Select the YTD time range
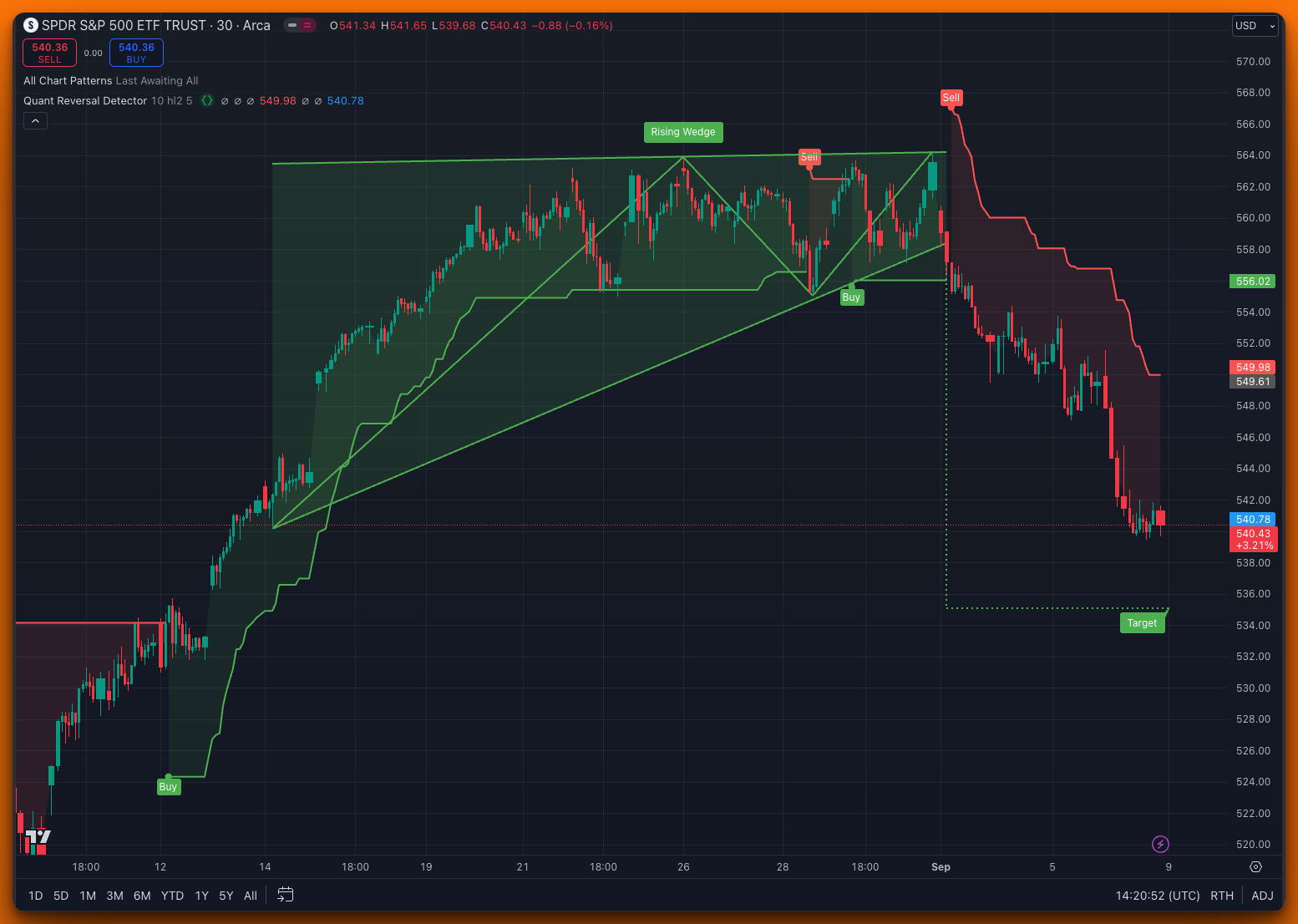Image resolution: width=1298 pixels, height=924 pixels. pos(172,896)
